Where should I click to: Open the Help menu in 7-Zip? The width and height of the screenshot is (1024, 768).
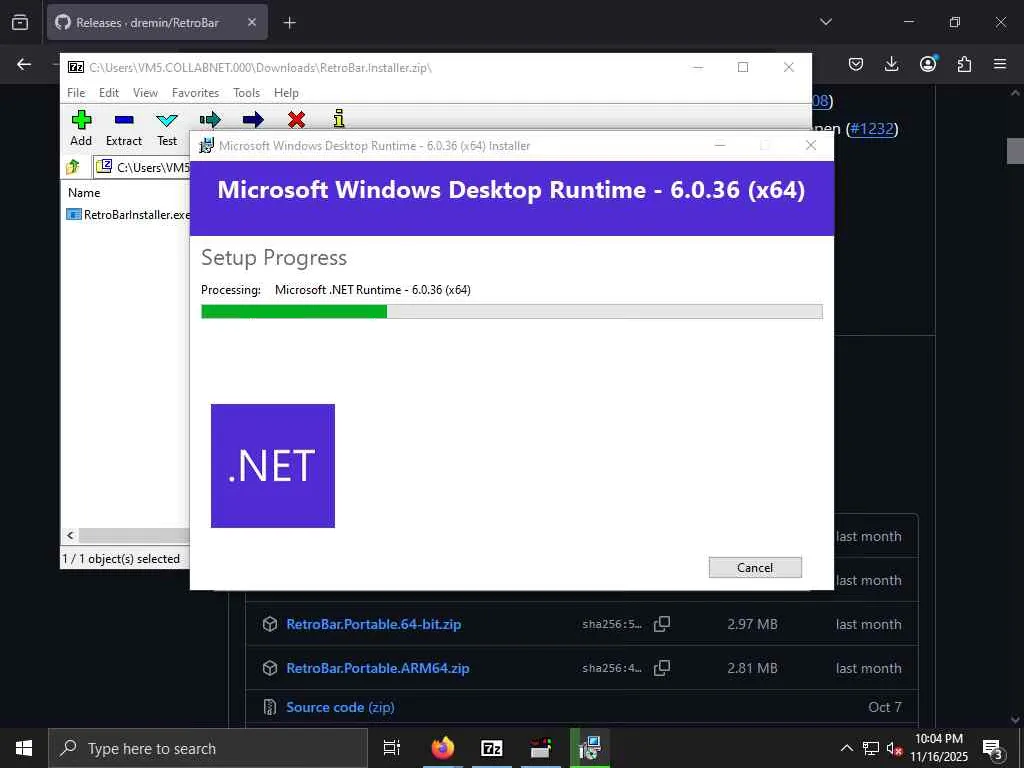[286, 93]
